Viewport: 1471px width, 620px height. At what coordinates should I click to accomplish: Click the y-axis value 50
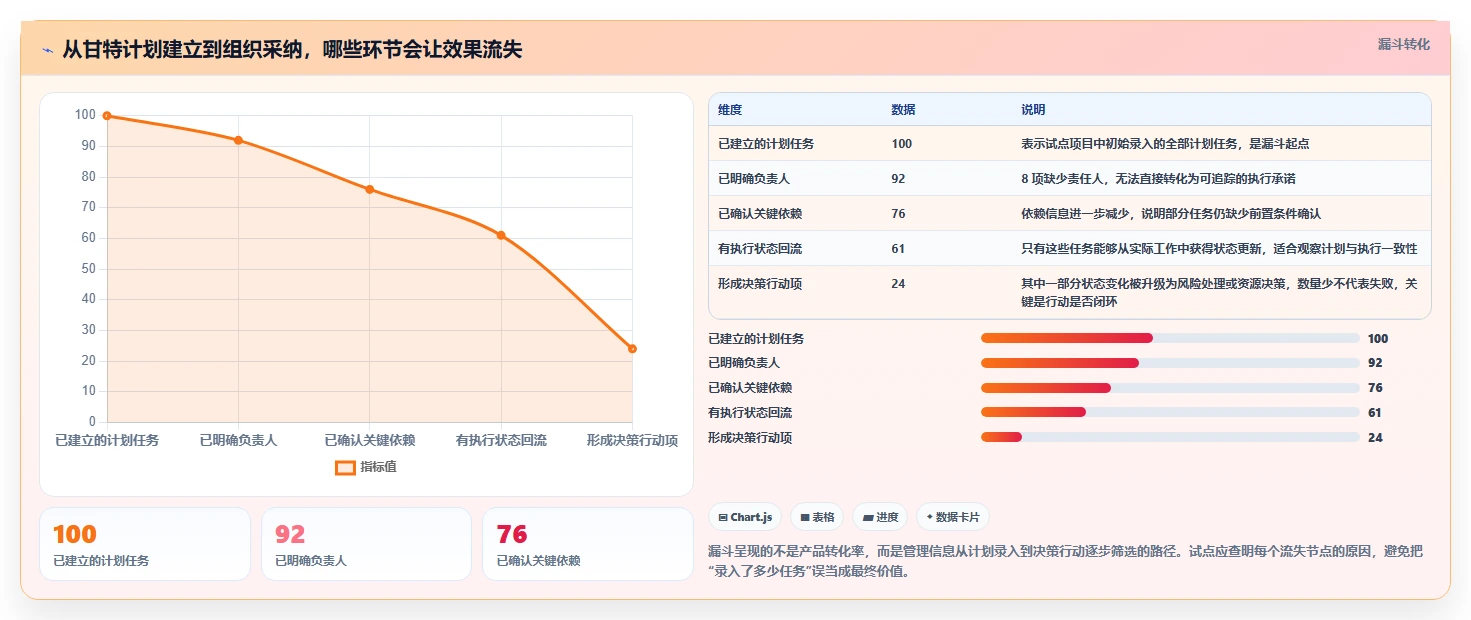coord(89,269)
